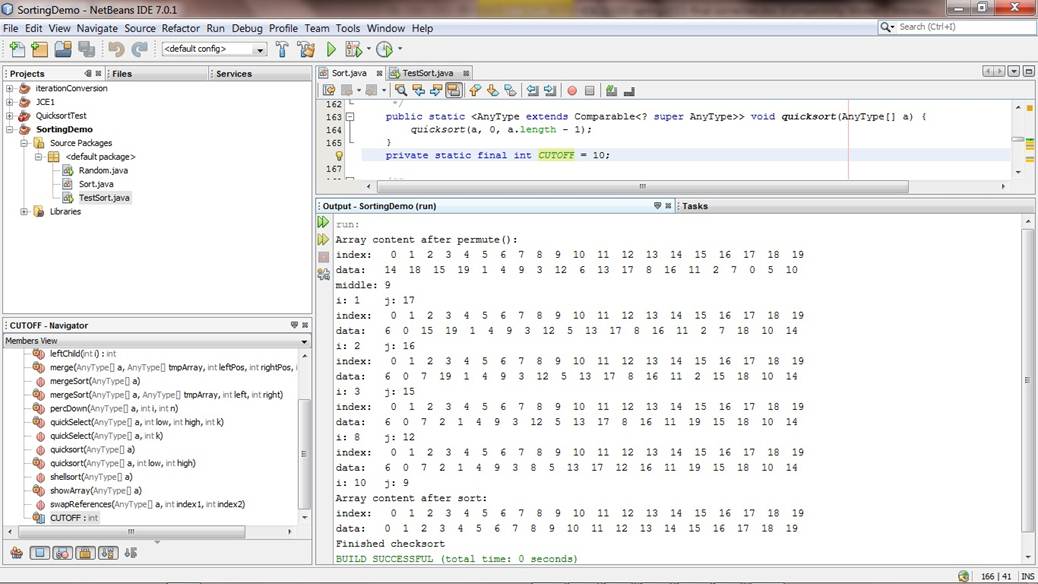Click the Clean and Build icon
Screen dimensions: 1038x584
click(306, 49)
